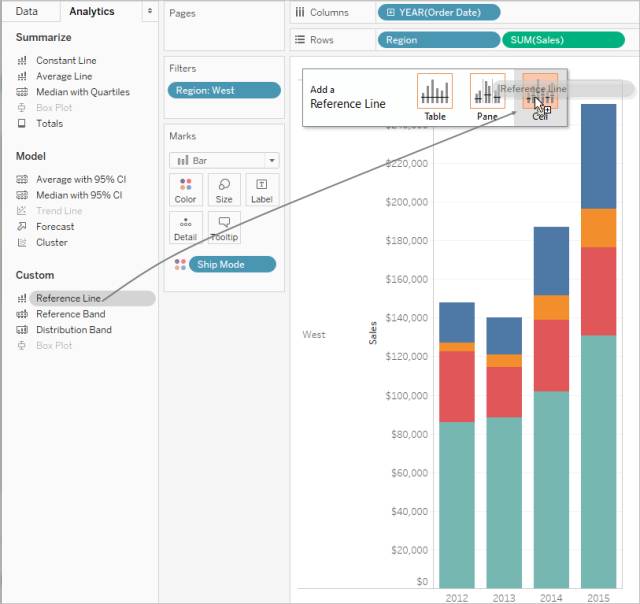Click the Median with 95% CI icon

(x=22, y=195)
